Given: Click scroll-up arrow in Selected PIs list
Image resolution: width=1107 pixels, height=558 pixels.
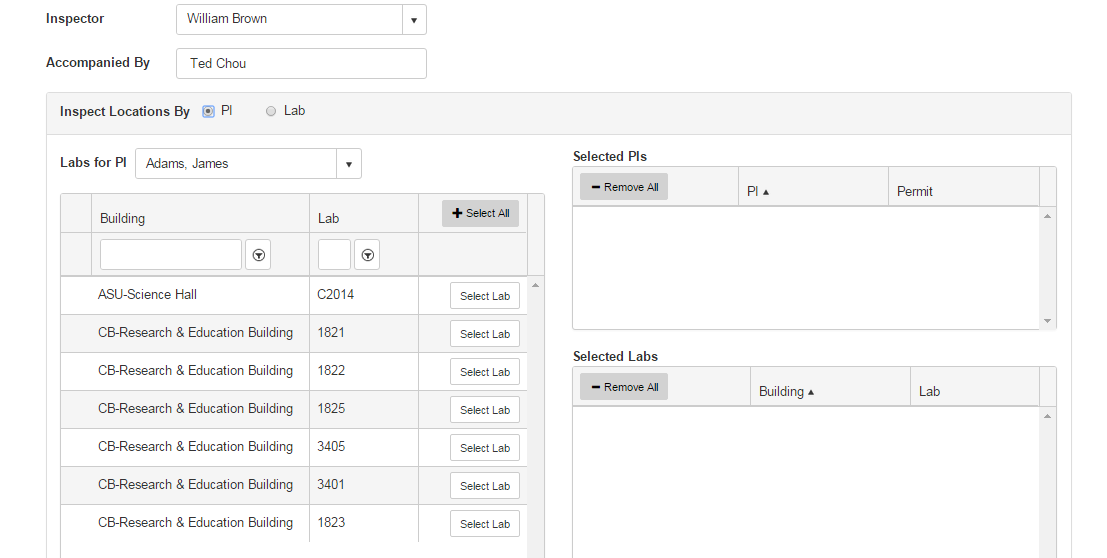Looking at the screenshot, I should (x=1048, y=216).
